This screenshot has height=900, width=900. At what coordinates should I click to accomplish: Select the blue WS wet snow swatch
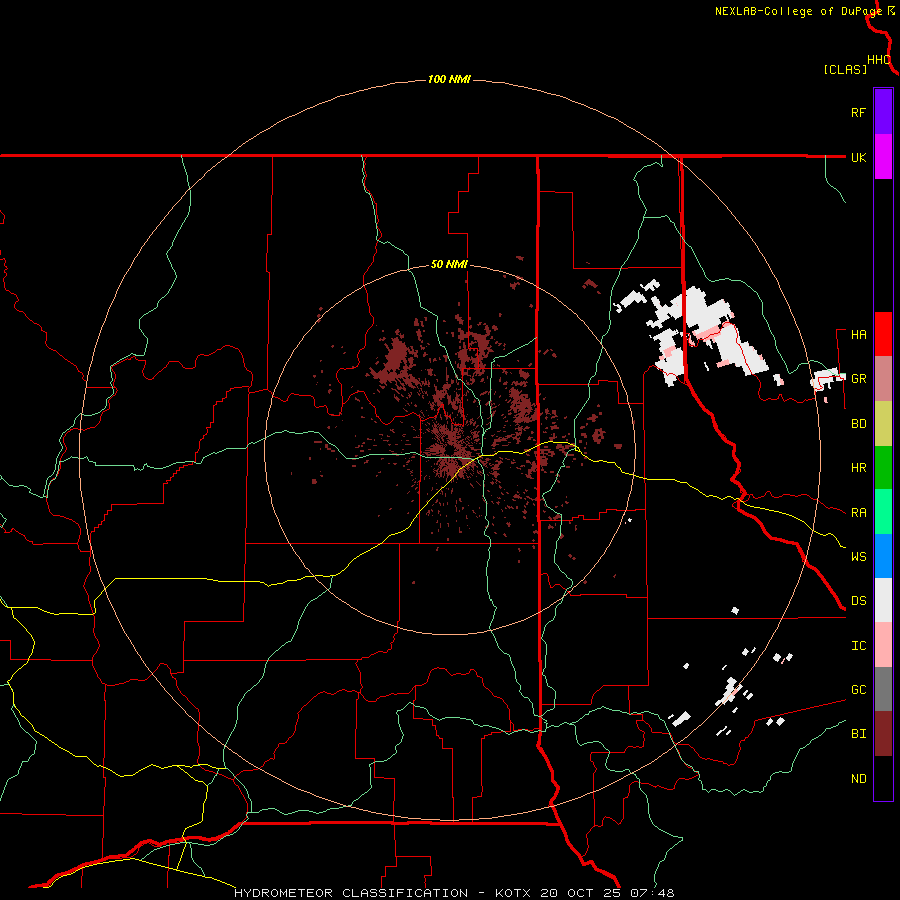point(883,556)
